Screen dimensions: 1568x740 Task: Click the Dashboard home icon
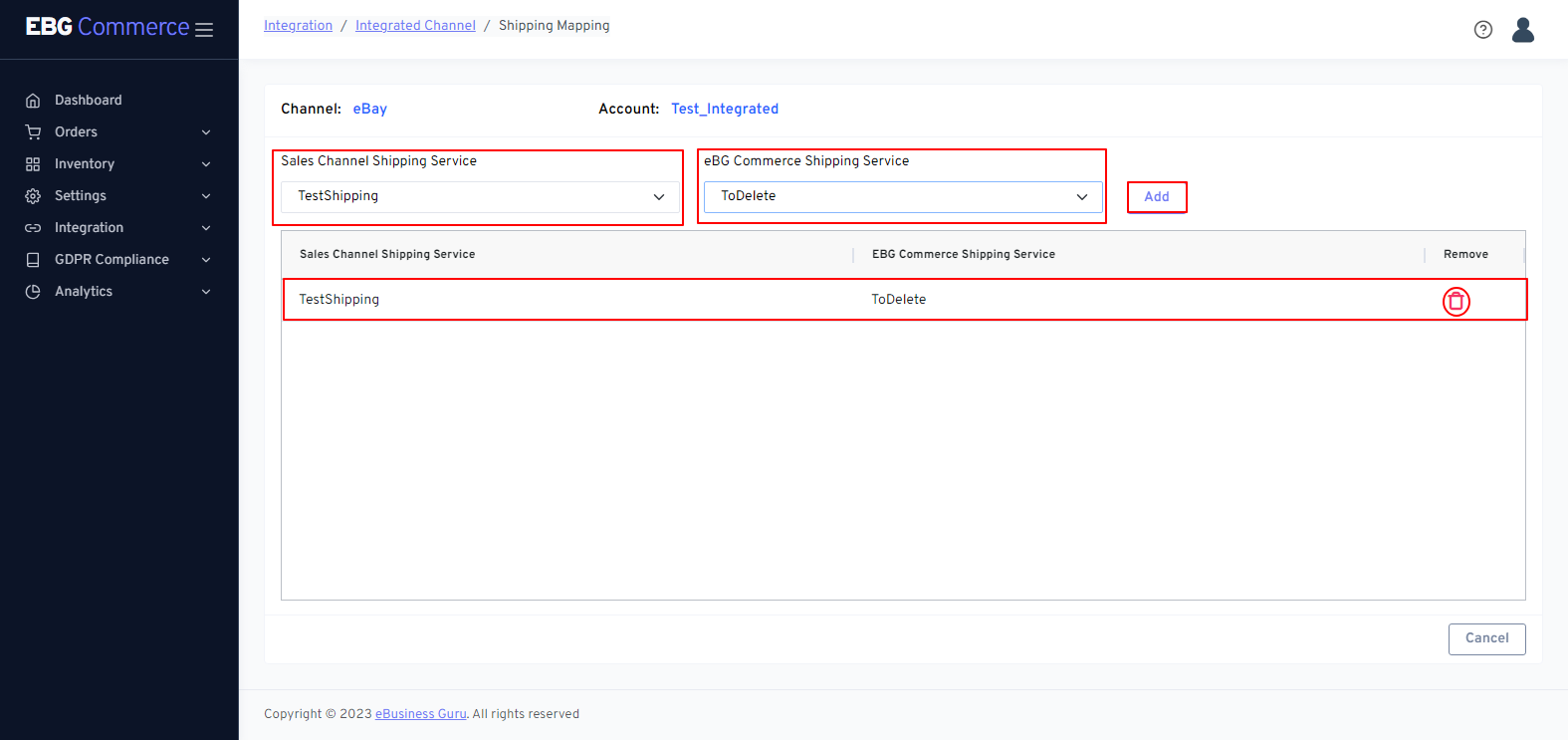click(33, 101)
